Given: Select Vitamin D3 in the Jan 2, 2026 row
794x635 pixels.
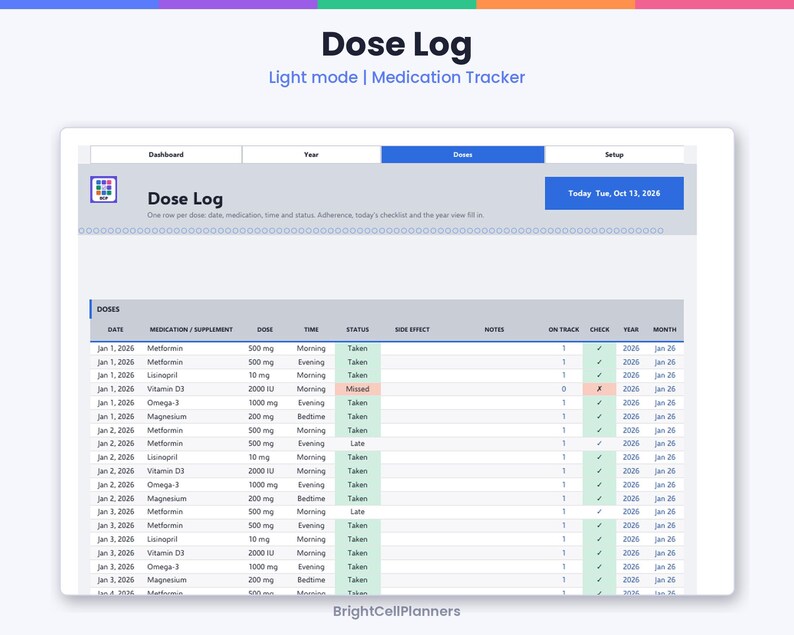Looking at the screenshot, I should [166, 471].
